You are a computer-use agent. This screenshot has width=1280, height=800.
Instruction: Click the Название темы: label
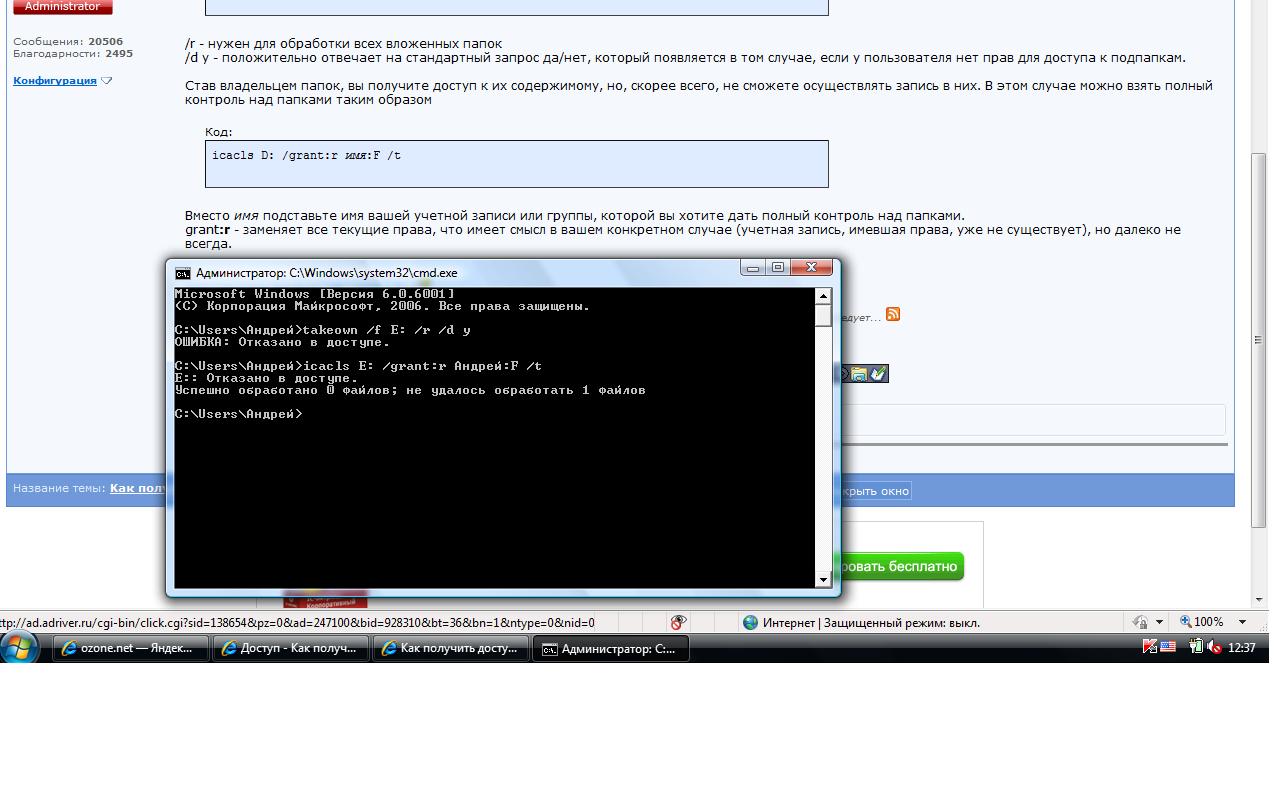(59, 488)
